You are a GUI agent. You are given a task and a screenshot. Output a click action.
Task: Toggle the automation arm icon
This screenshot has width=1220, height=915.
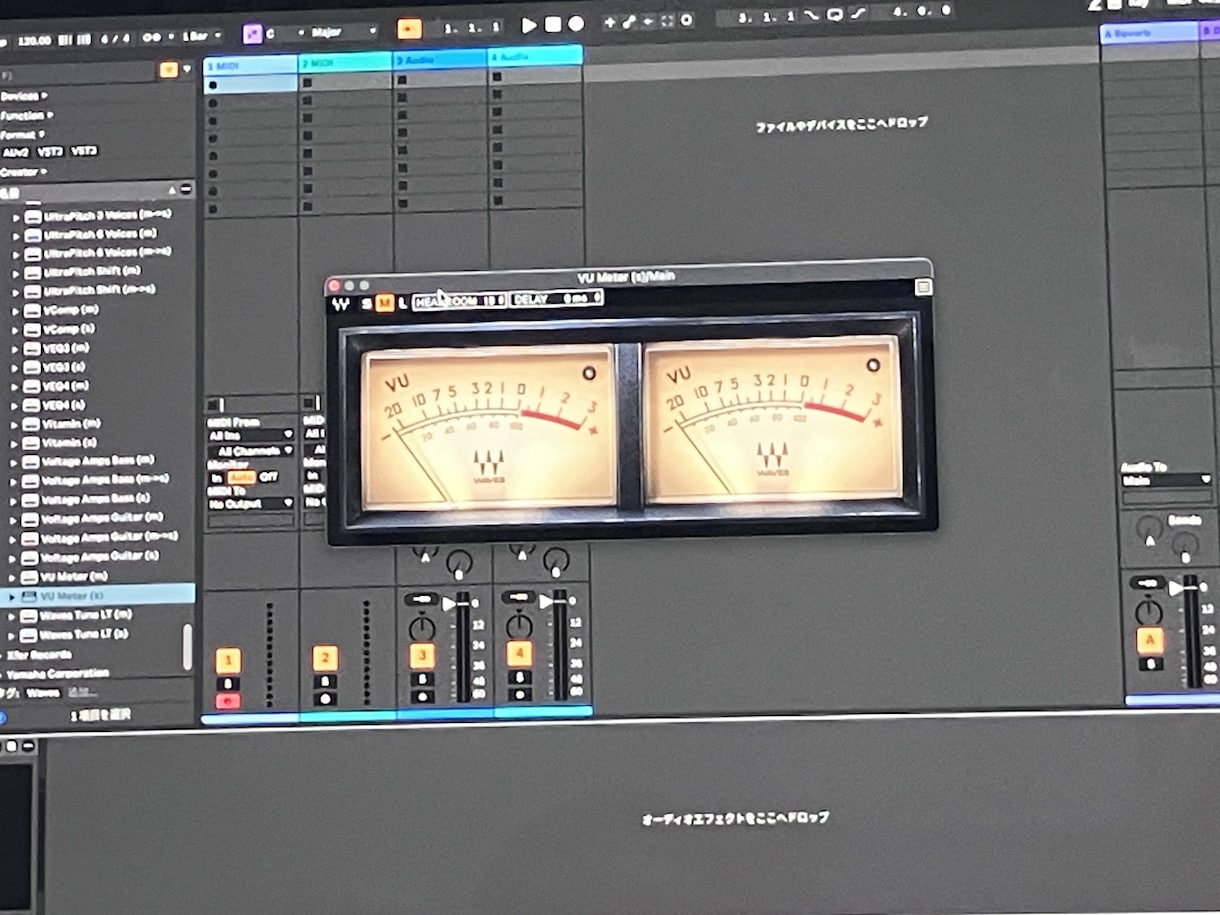[629, 21]
